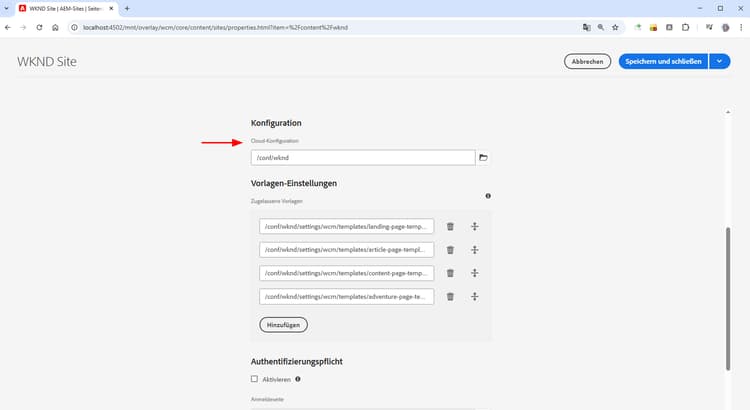The height and width of the screenshot is (410, 750).
Task: Click the Zugelassene Vorlagen label
Action: (x=276, y=201)
